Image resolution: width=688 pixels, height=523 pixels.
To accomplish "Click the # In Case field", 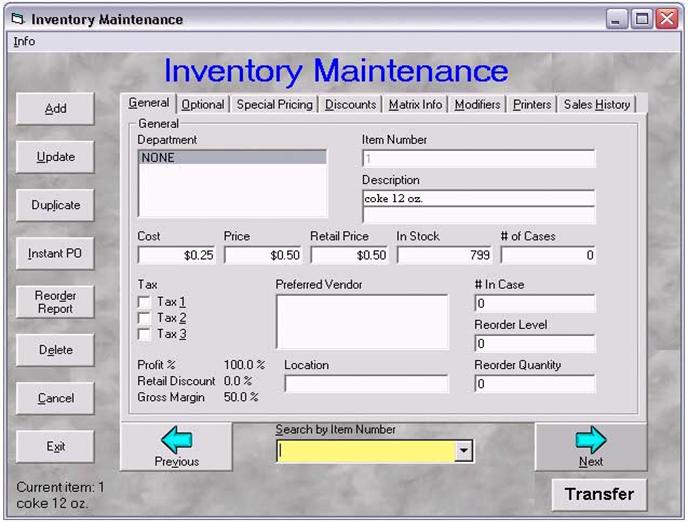I will coord(535,303).
